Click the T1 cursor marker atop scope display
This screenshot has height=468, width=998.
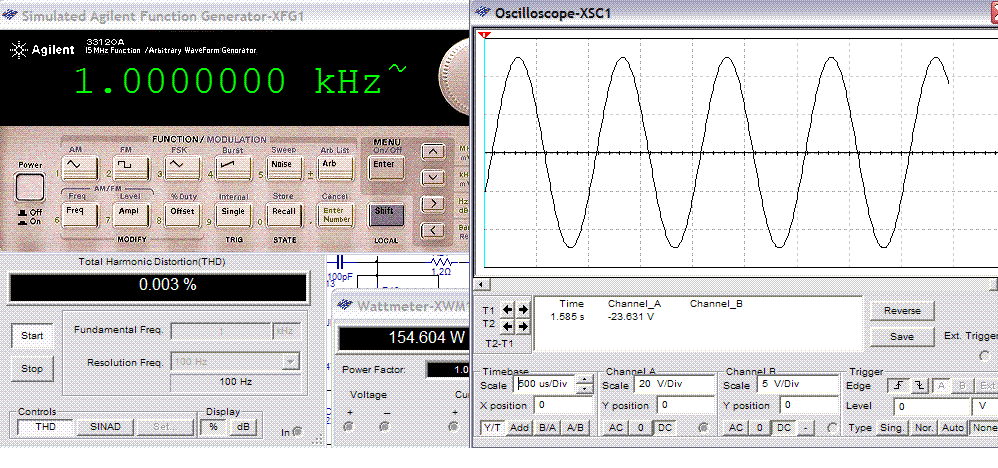point(485,35)
